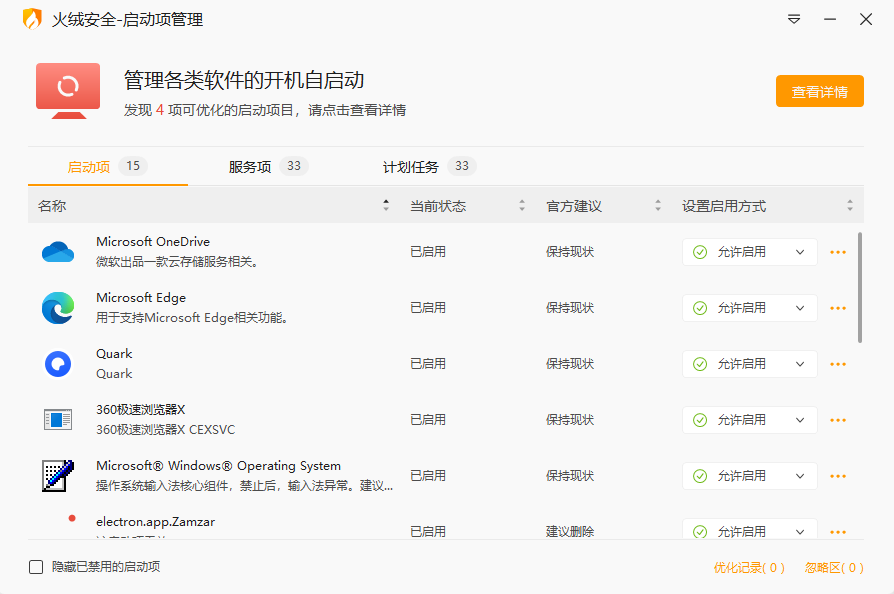Open 优化记录( 0 ) link
Image resolution: width=894 pixels, height=594 pixels.
[x=749, y=568]
